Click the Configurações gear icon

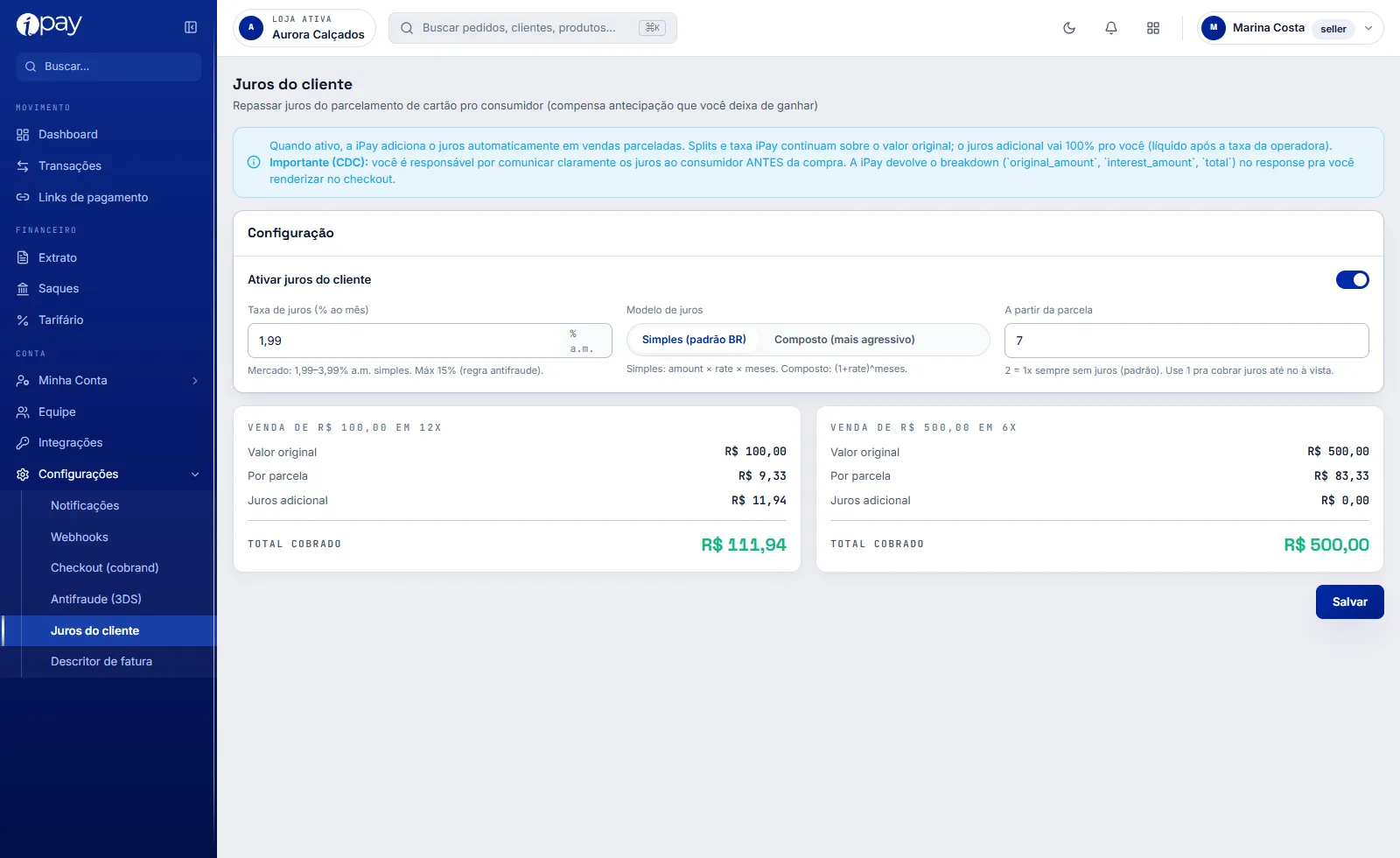coord(23,475)
